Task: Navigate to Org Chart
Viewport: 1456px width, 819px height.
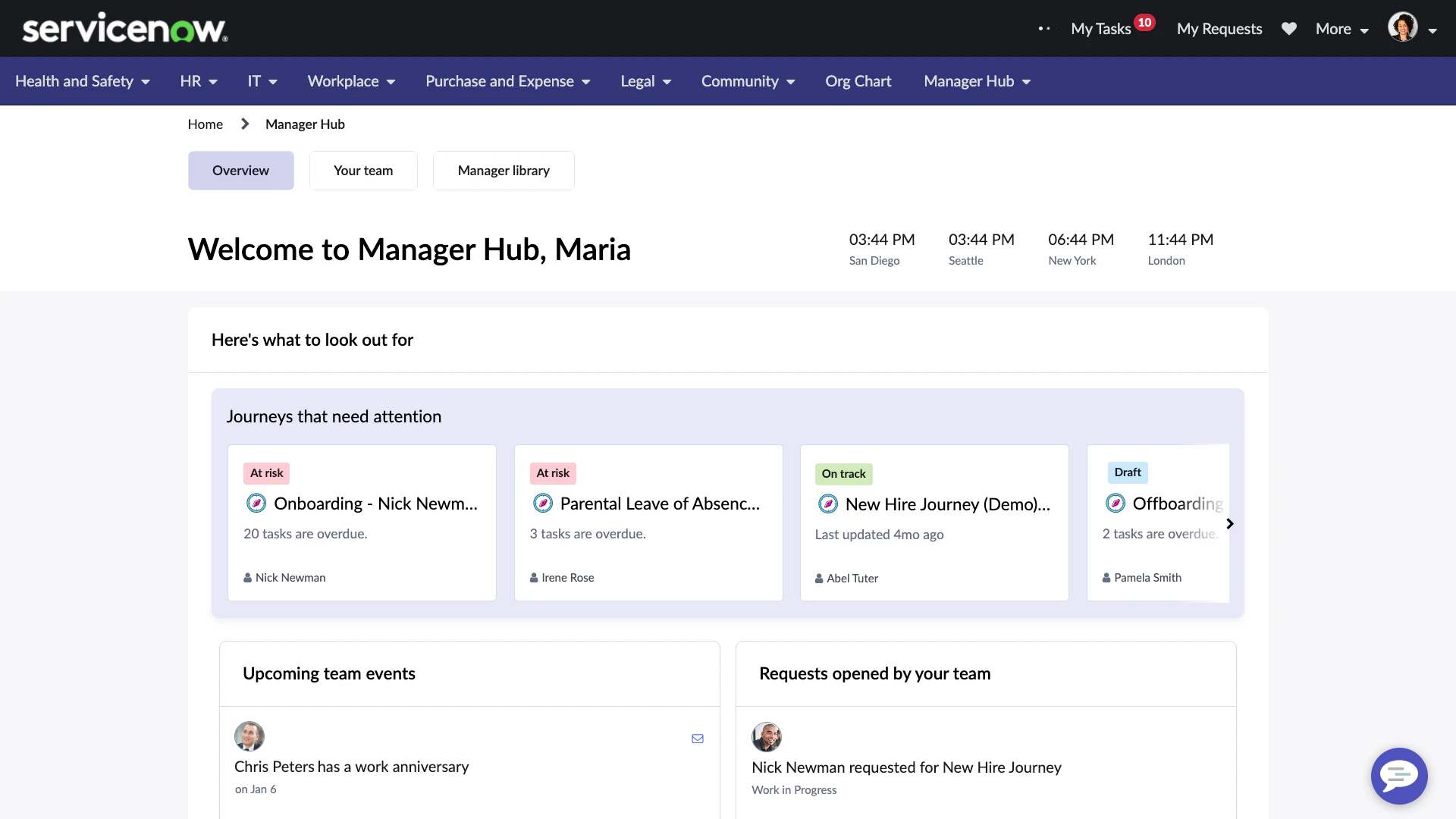Action: 858,80
